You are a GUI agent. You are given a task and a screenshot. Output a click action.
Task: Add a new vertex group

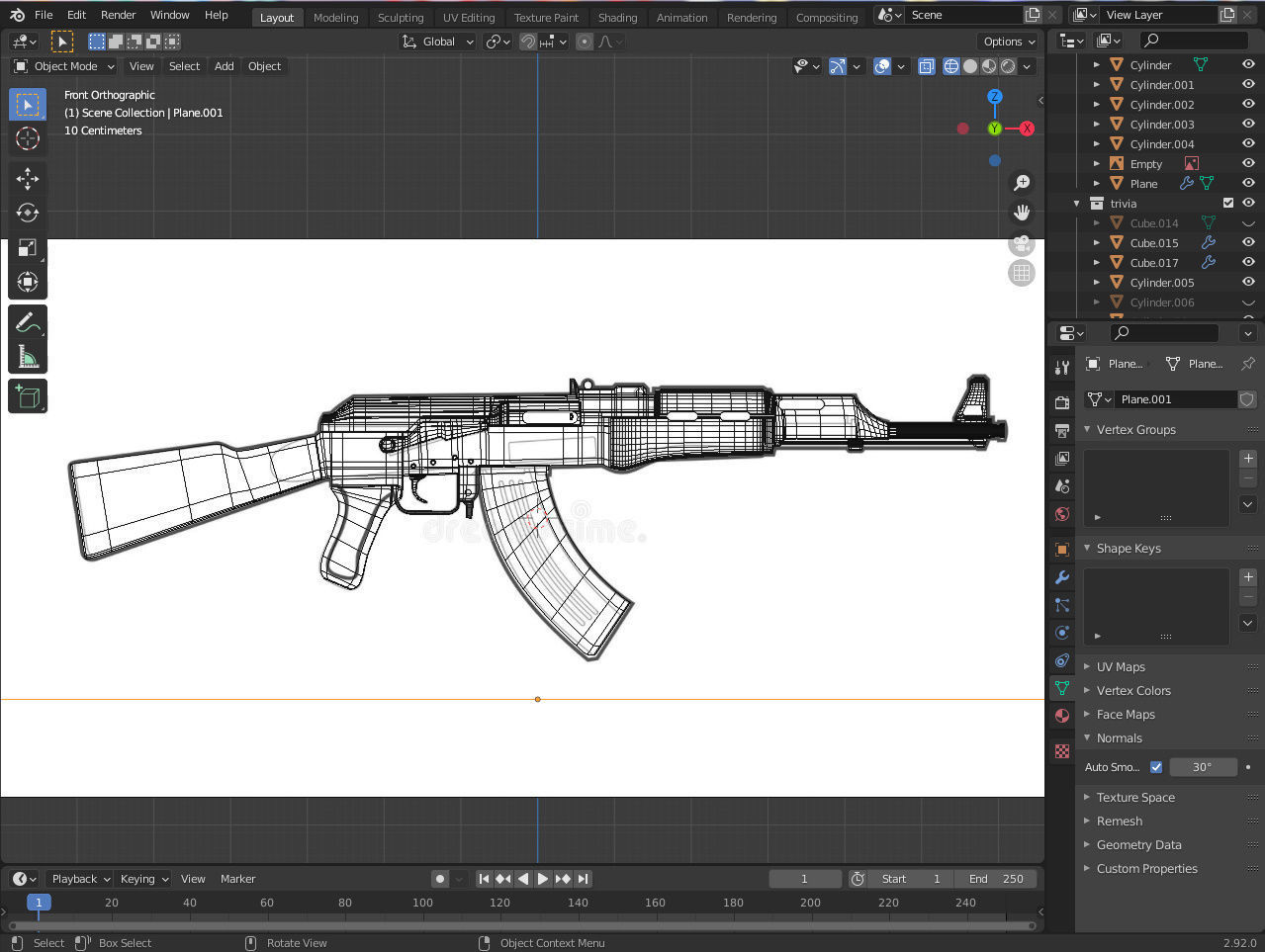pos(1248,459)
